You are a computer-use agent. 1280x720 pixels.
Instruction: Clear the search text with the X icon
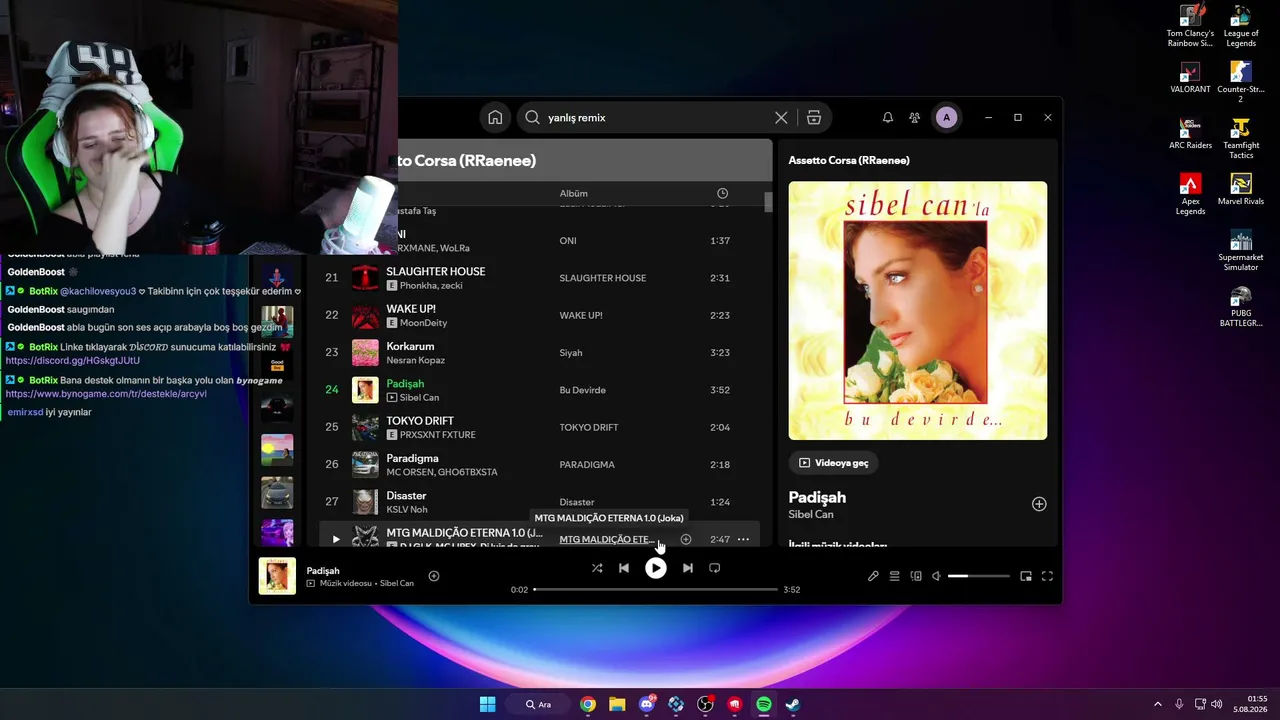[781, 117]
